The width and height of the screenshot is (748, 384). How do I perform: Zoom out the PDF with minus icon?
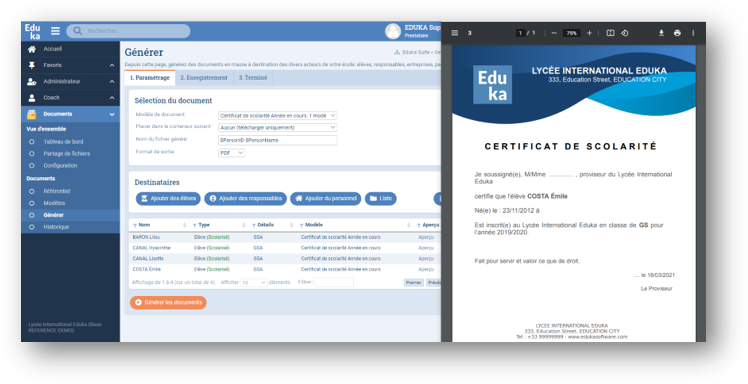coord(554,33)
